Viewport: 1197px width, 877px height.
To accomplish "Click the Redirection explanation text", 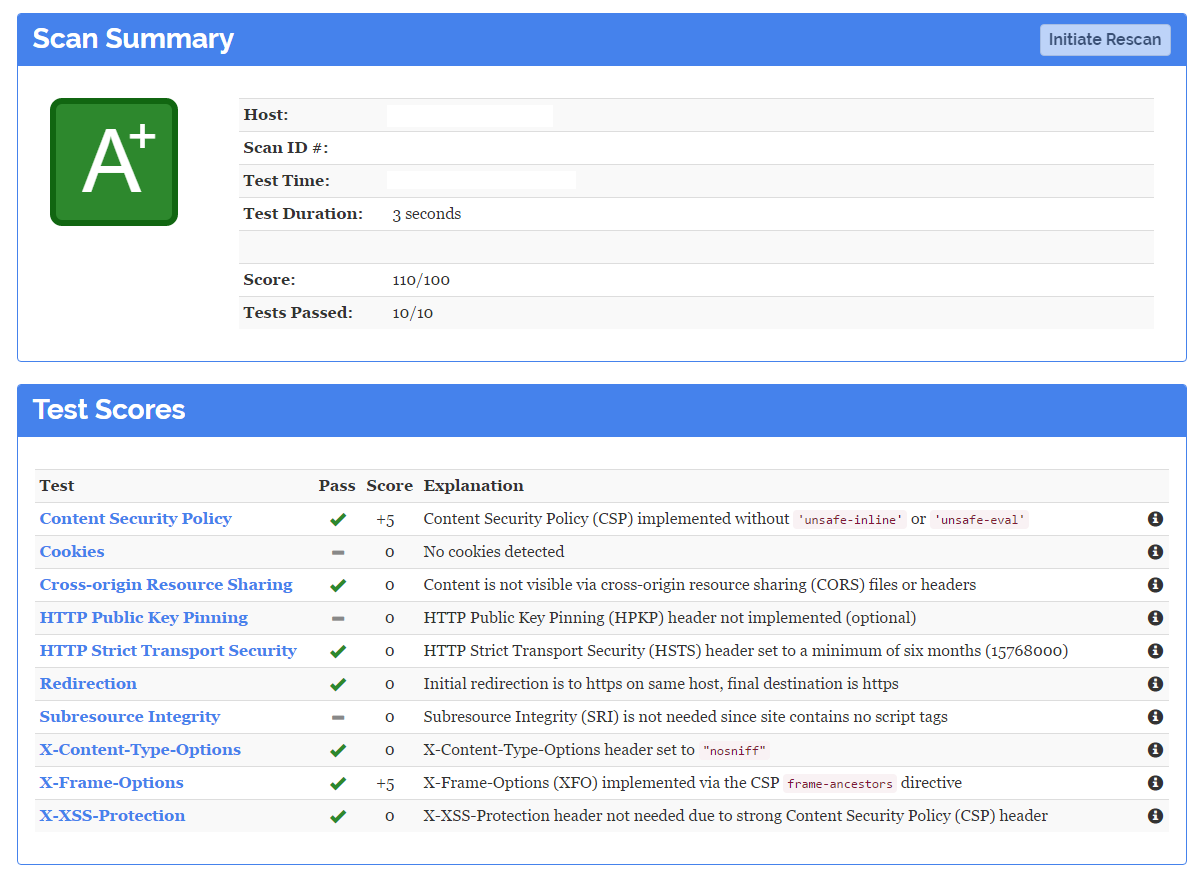I will 661,683.
